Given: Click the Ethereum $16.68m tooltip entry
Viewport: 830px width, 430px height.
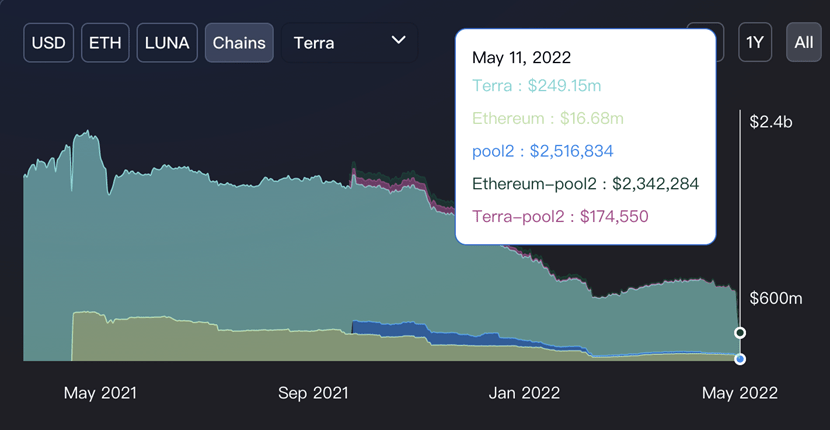Looking at the screenshot, I should tap(547, 118).
